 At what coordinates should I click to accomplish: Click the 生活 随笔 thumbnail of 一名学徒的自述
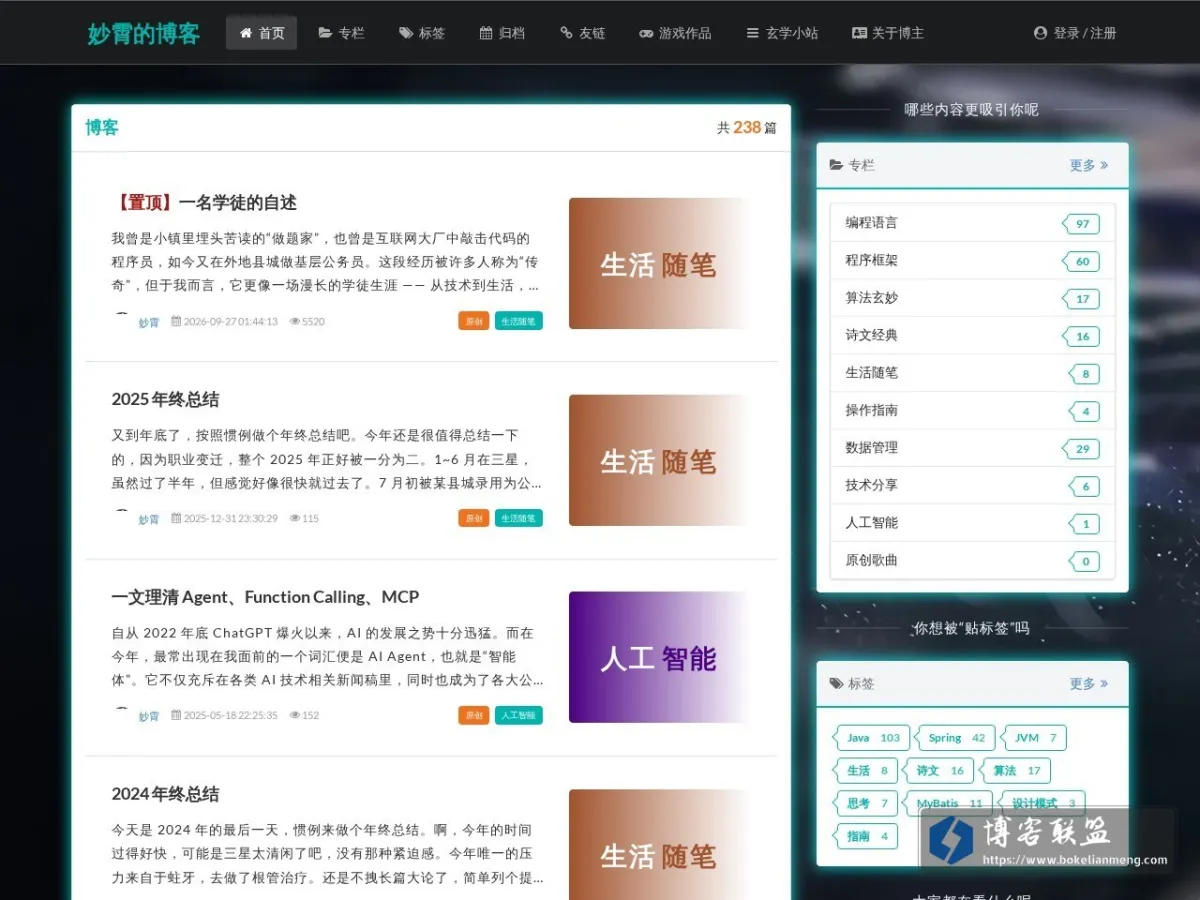(x=658, y=263)
